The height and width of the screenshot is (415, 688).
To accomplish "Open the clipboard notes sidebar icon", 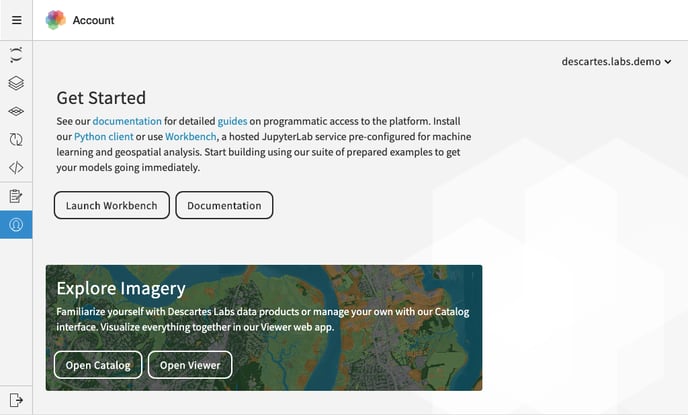I will [16, 196].
